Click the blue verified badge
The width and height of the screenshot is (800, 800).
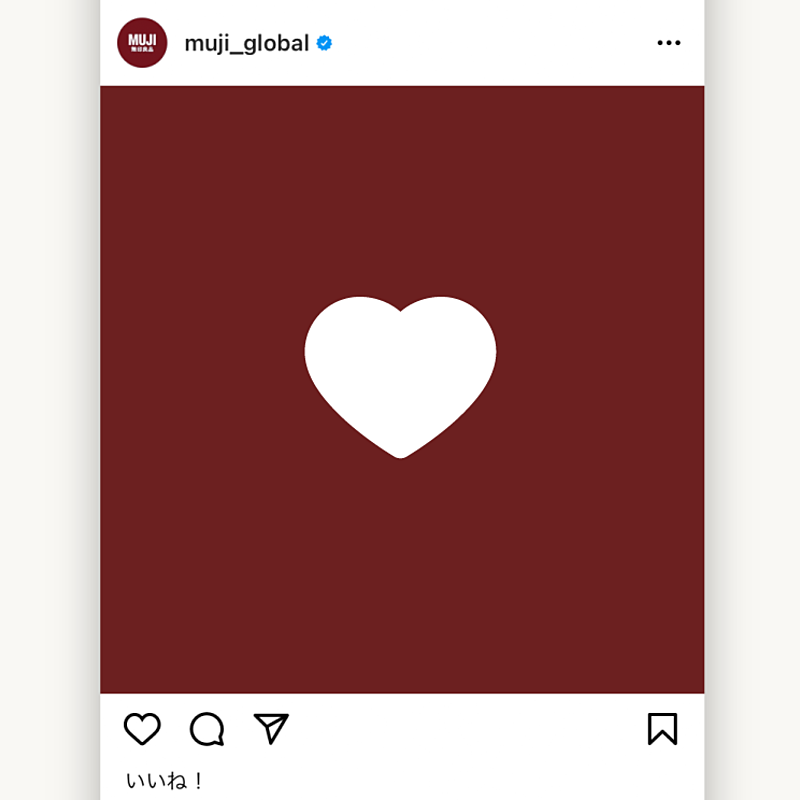pos(324,43)
